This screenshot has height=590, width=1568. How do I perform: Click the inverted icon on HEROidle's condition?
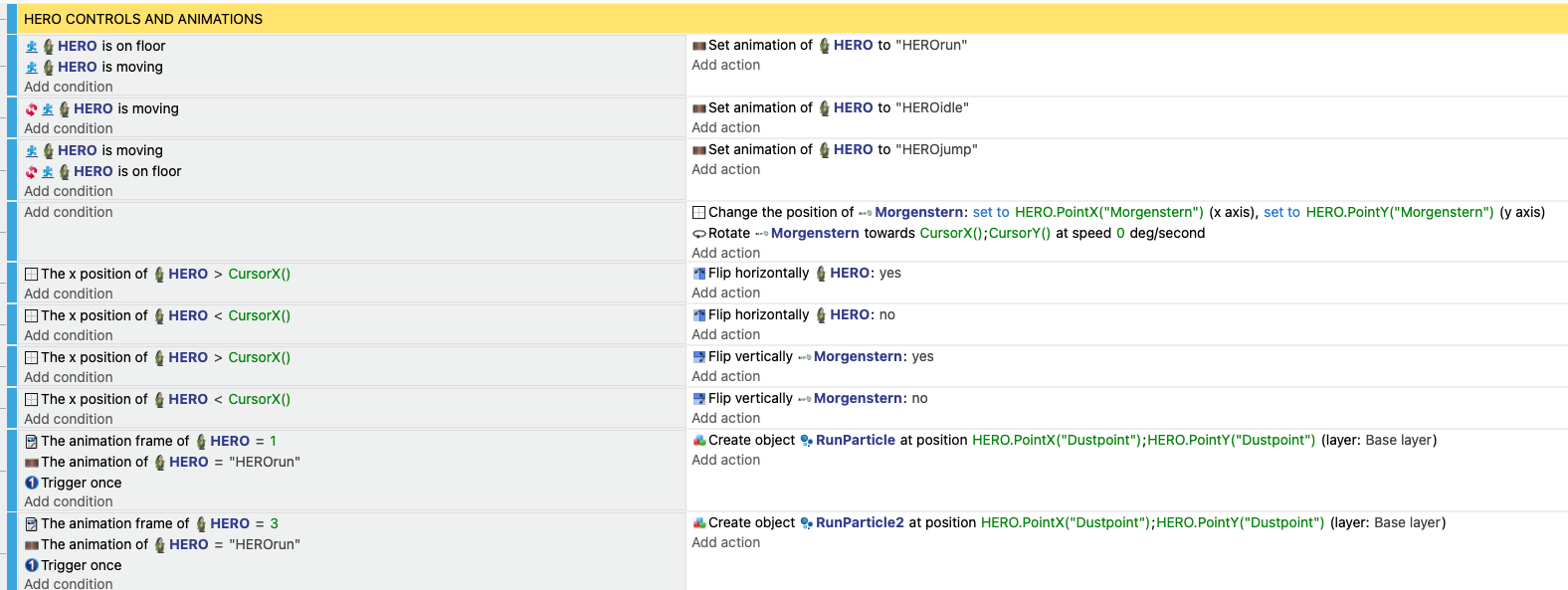pos(31,109)
